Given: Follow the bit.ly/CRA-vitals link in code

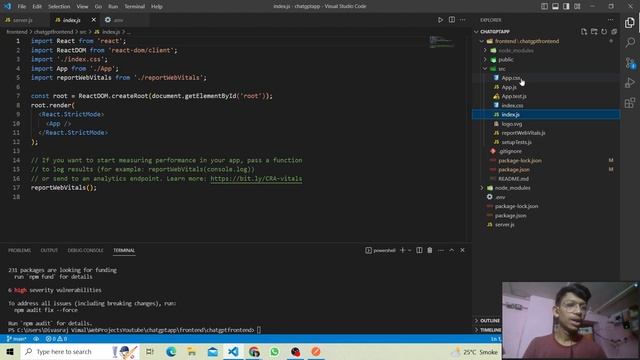Looking at the screenshot, I should [256, 179].
